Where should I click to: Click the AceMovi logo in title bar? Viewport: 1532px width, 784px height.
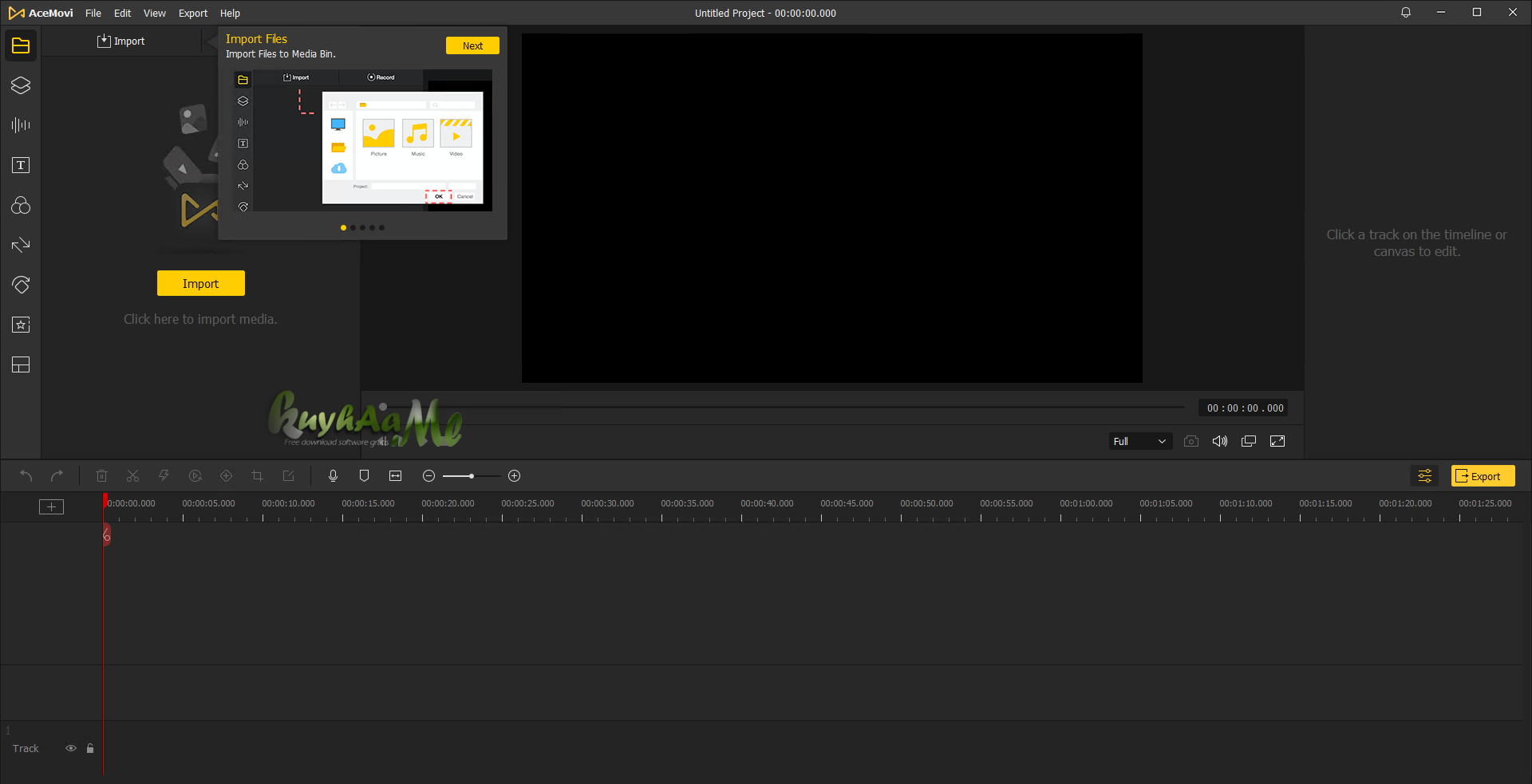point(41,13)
